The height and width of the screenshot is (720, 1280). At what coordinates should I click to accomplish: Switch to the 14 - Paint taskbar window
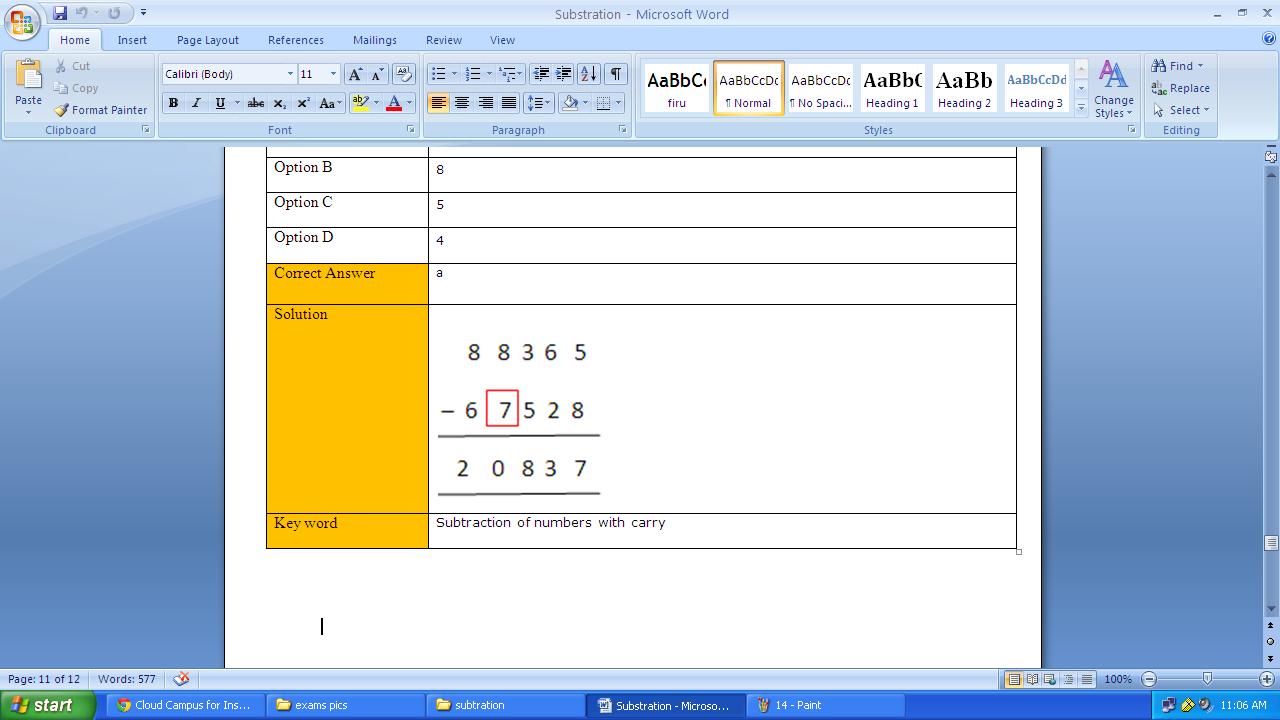pos(824,705)
